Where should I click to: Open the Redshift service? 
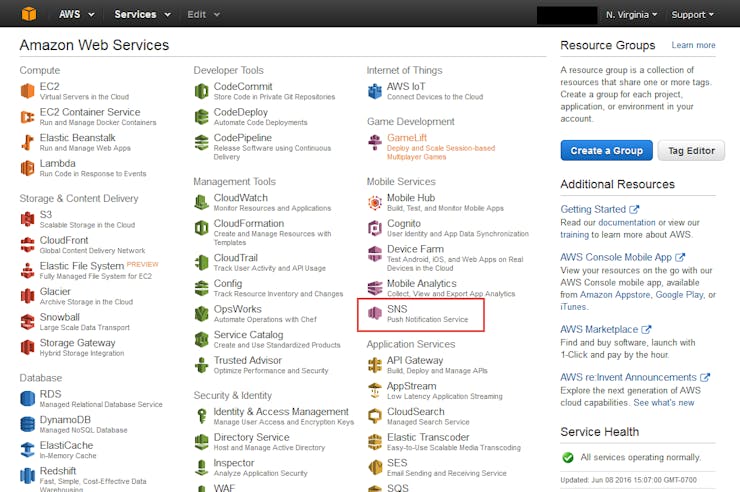click(x=58, y=471)
